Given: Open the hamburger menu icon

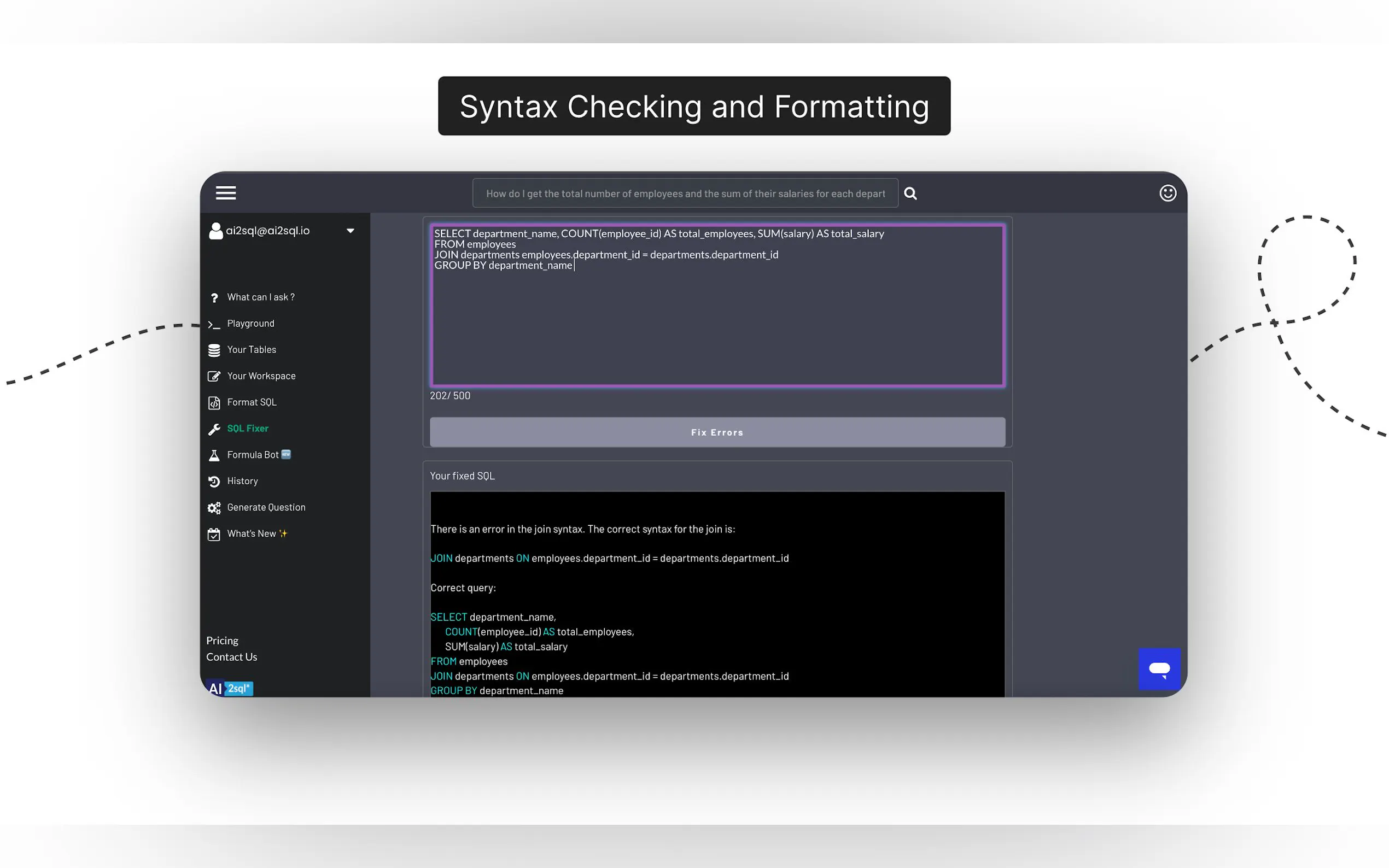Looking at the screenshot, I should (226, 193).
